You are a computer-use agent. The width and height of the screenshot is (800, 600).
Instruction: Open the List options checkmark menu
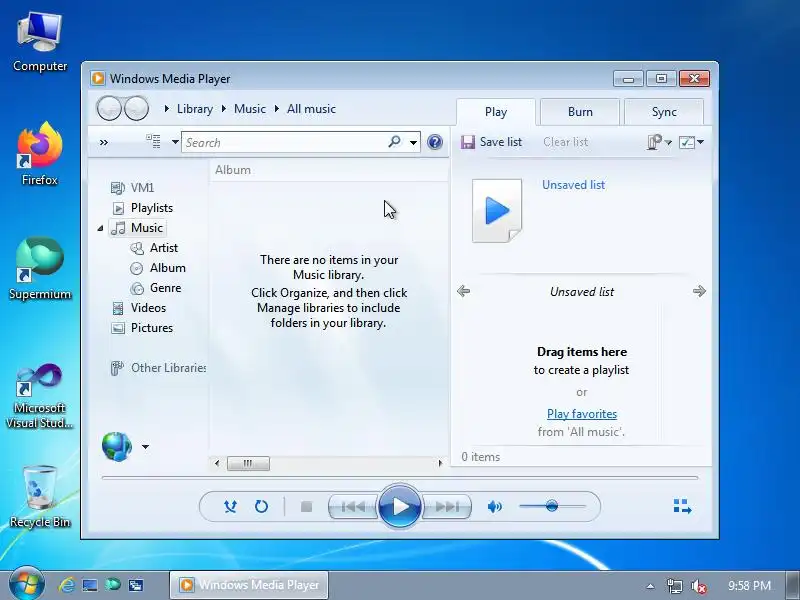click(691, 142)
